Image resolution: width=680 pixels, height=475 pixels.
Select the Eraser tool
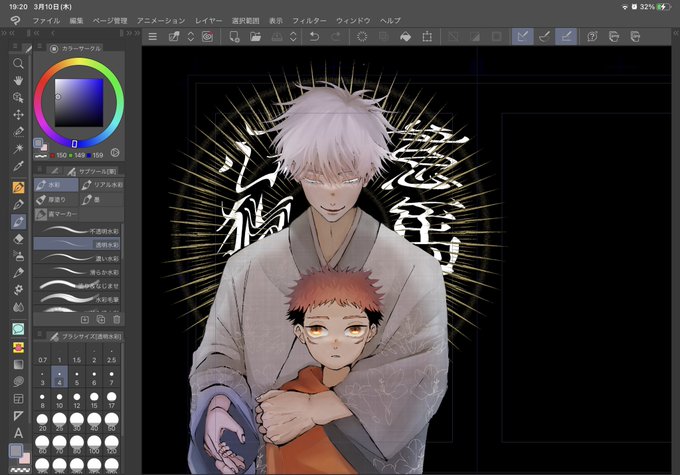18,239
